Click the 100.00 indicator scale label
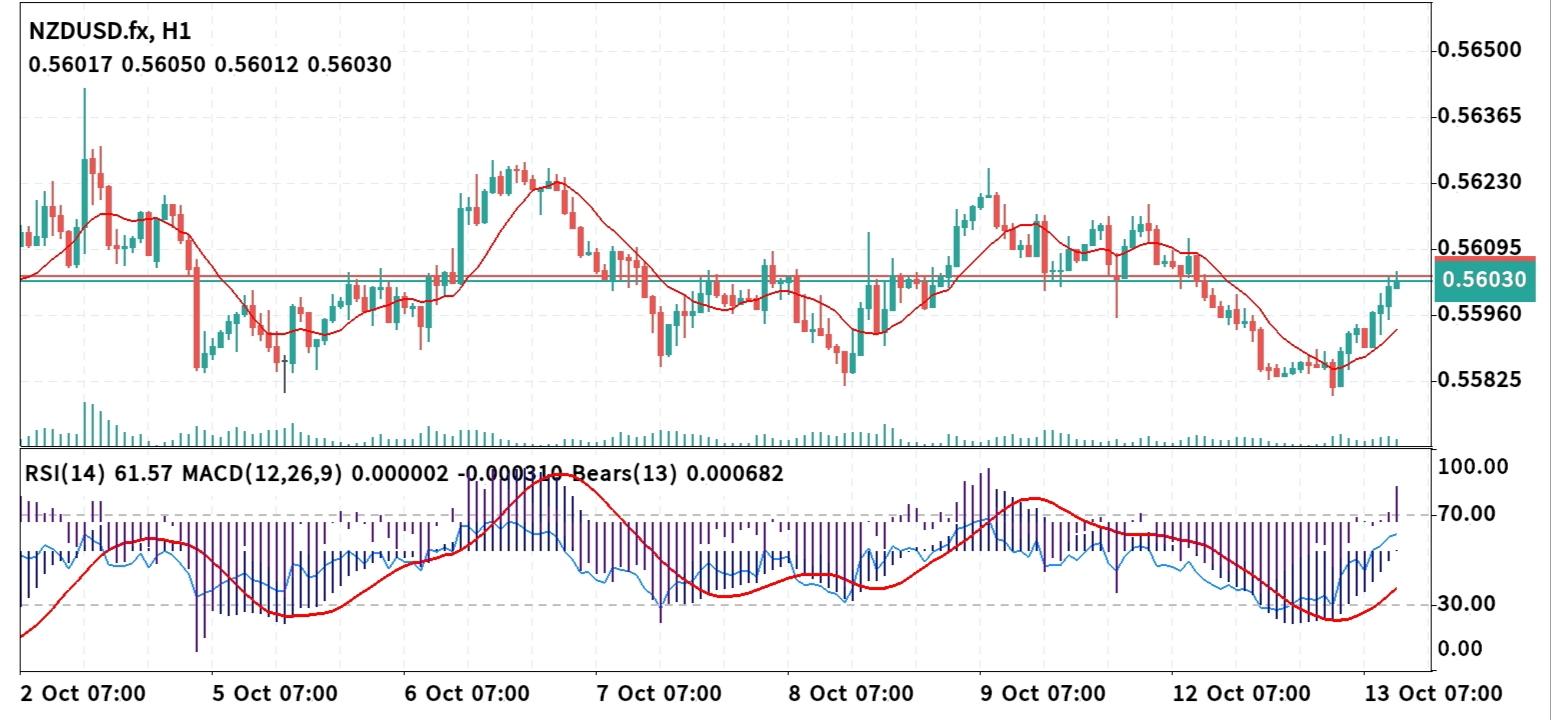Screen dimensions: 1551x720 pyautogui.click(x=1471, y=467)
